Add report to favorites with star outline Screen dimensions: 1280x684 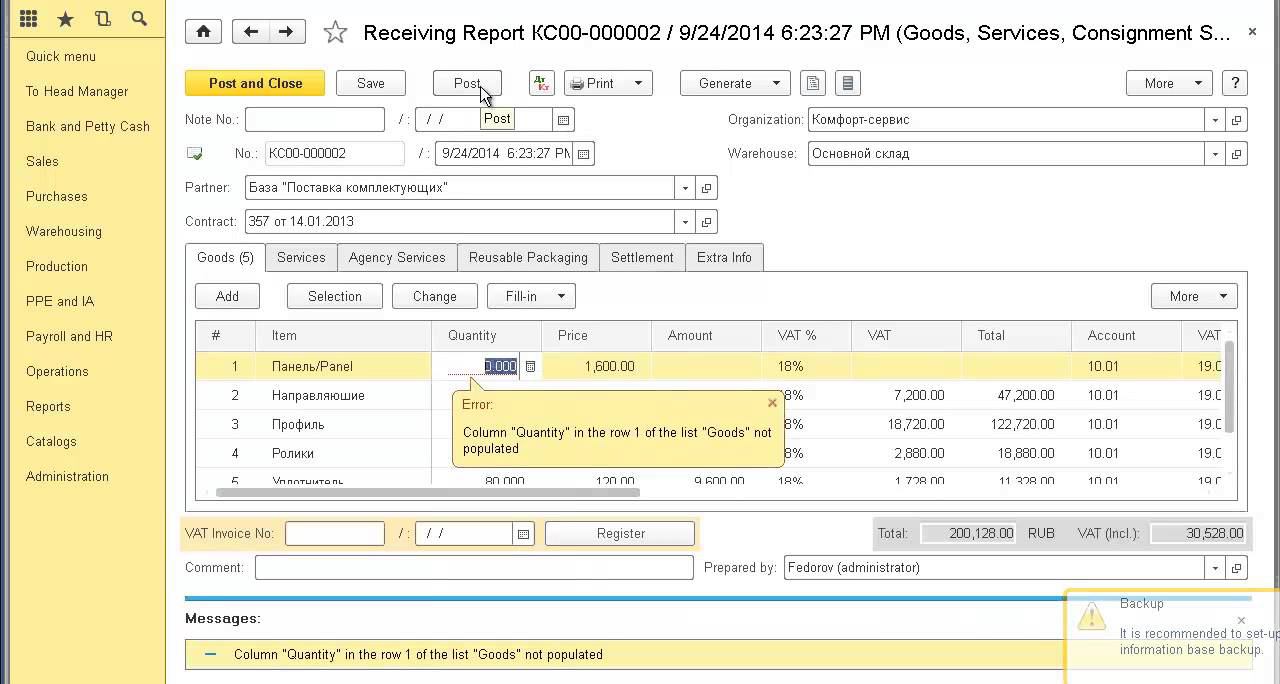pyautogui.click(x=335, y=33)
